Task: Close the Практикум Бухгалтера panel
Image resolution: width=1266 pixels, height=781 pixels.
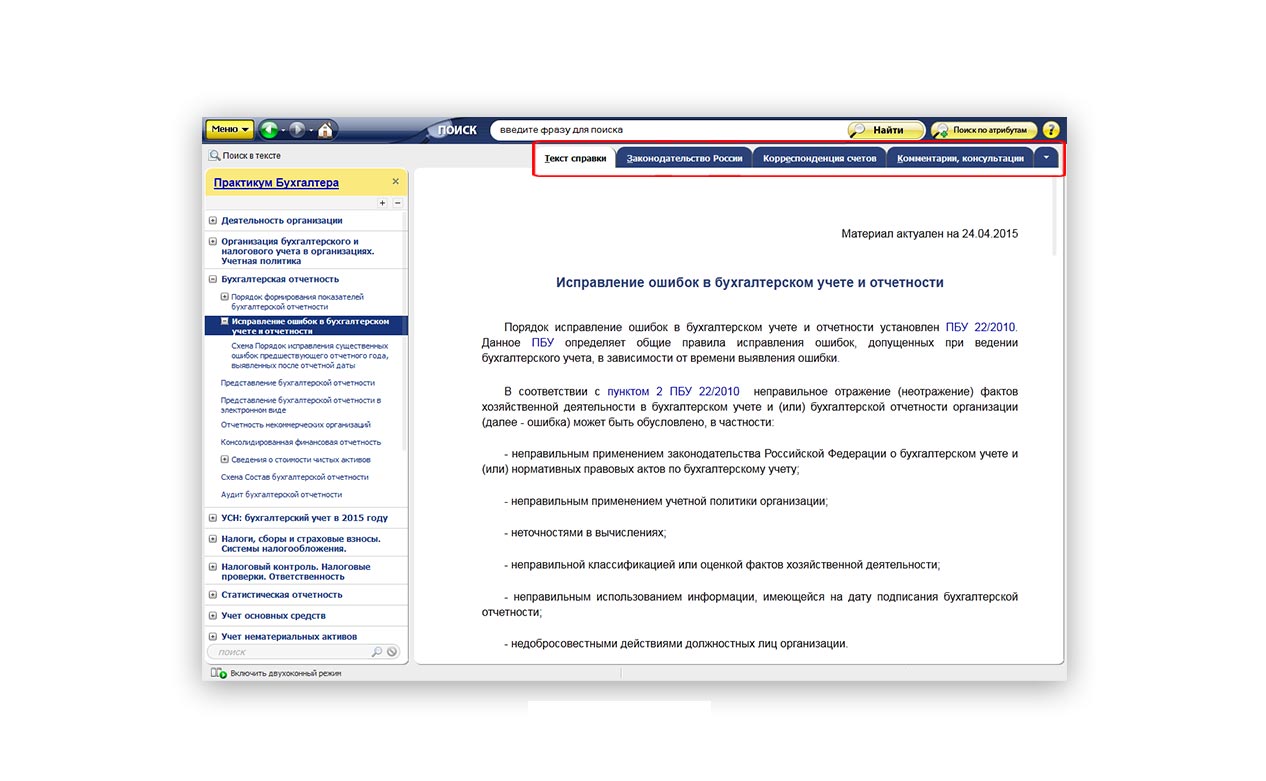Action: [x=395, y=182]
